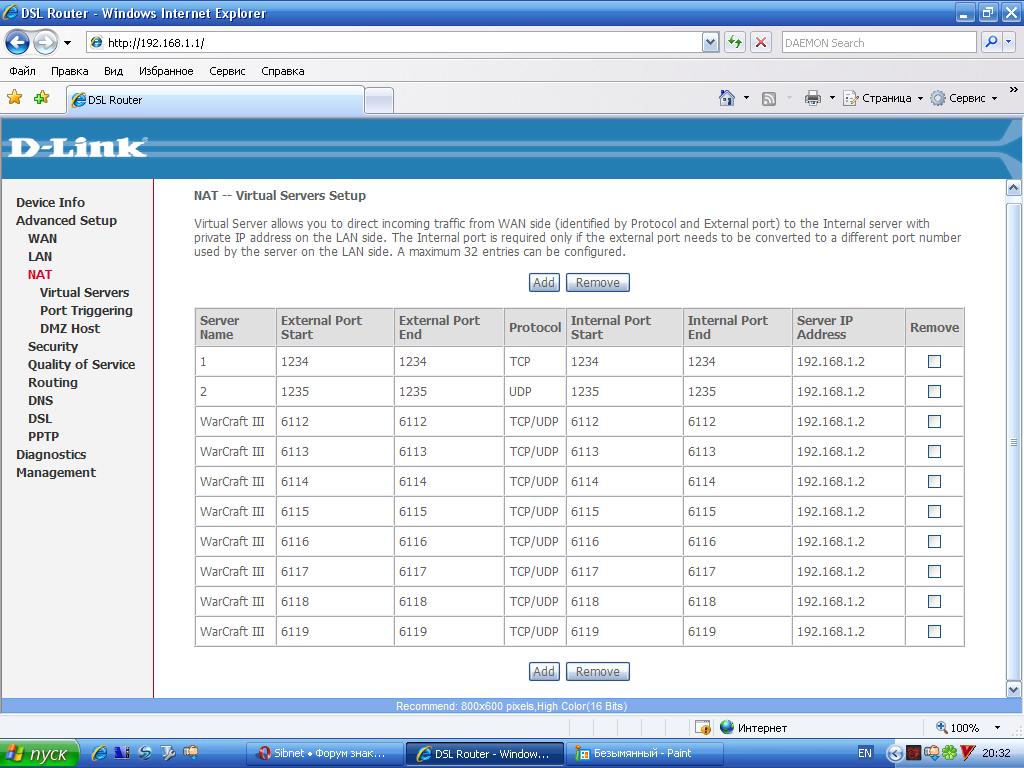The image size is (1024, 768).
Task: Open a new blank browser tab
Action: click(379, 101)
